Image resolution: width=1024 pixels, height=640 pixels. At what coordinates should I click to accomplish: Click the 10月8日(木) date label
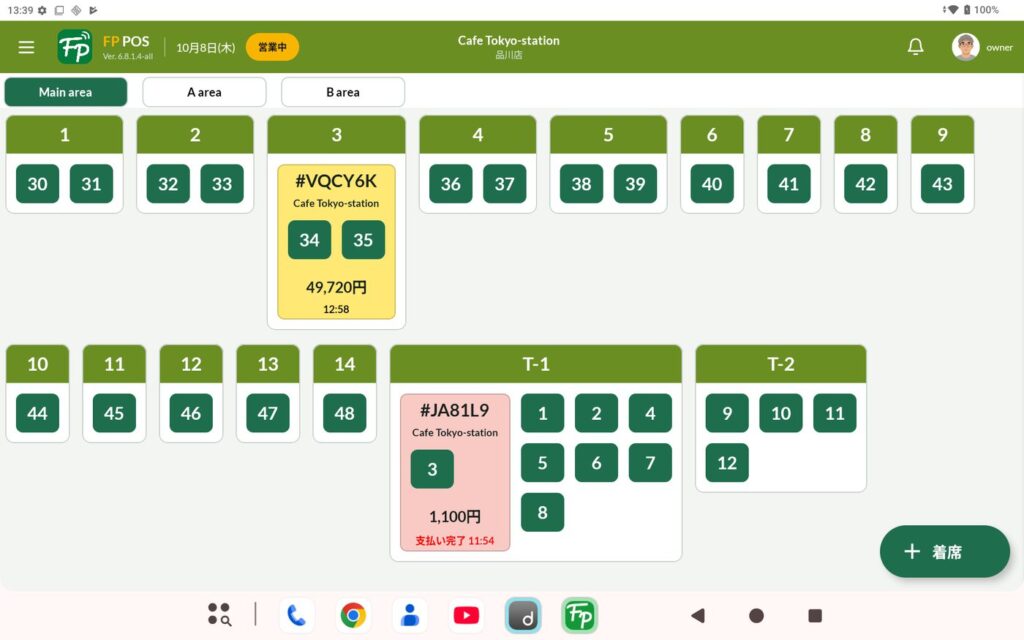[206, 48]
